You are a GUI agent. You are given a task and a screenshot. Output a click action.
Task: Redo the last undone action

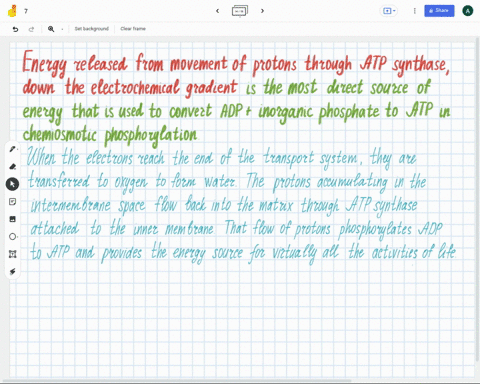click(31, 29)
